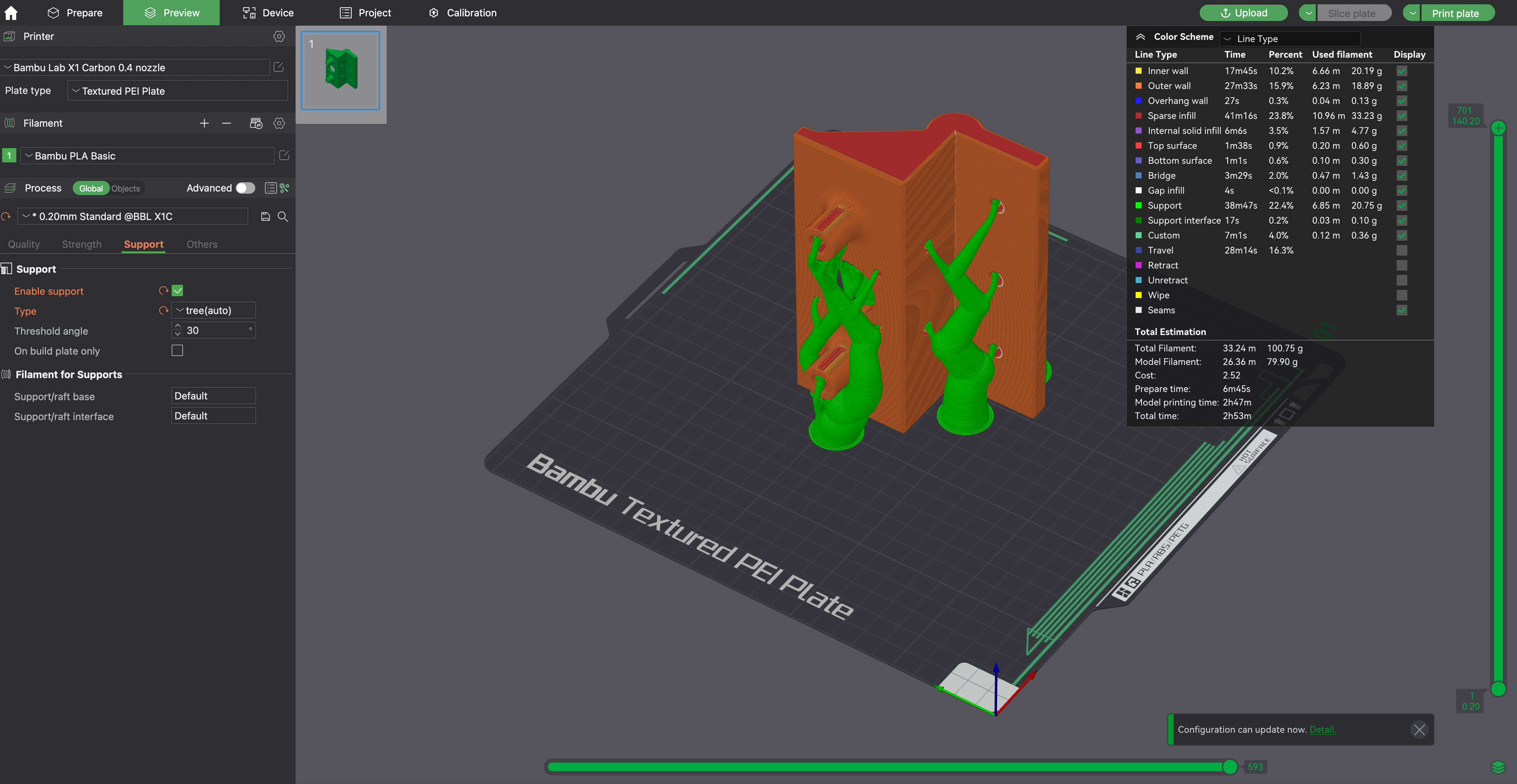Click the plus handle atop layer slider

1499,127
